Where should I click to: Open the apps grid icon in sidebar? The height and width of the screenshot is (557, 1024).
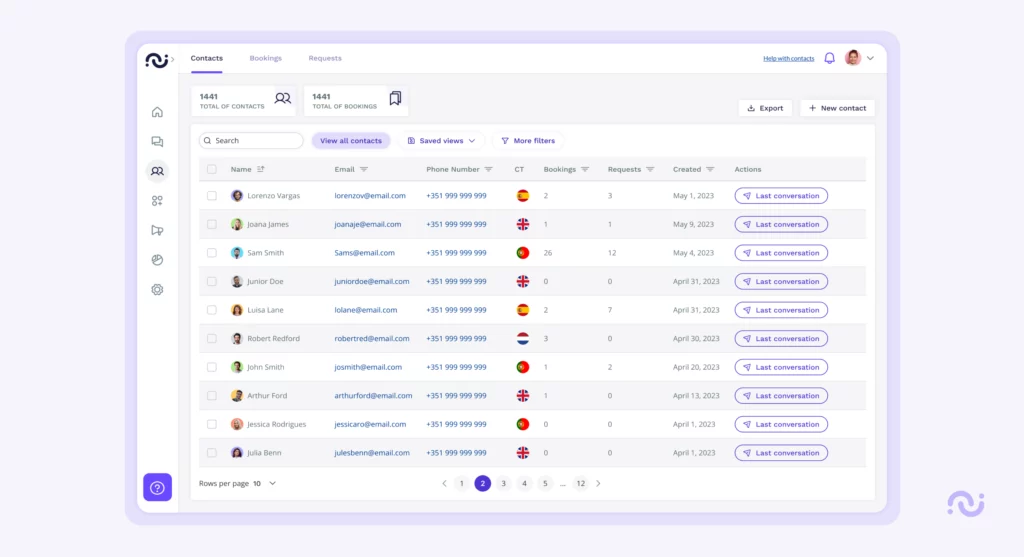(157, 201)
